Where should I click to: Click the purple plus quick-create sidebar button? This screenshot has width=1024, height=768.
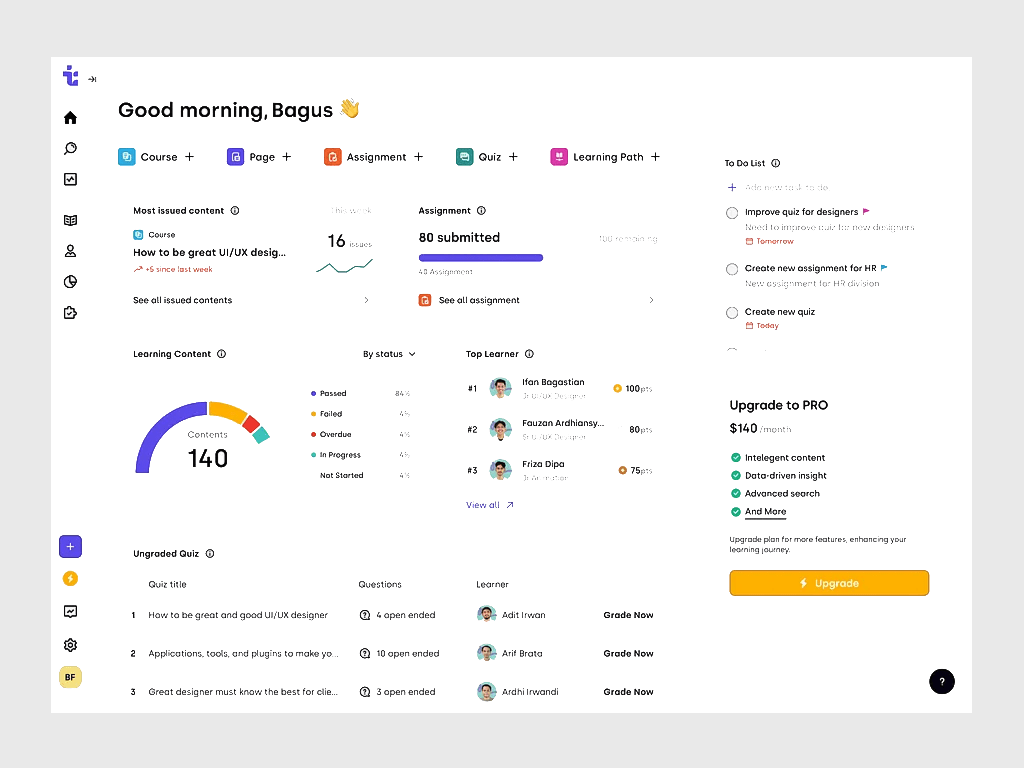(x=70, y=546)
